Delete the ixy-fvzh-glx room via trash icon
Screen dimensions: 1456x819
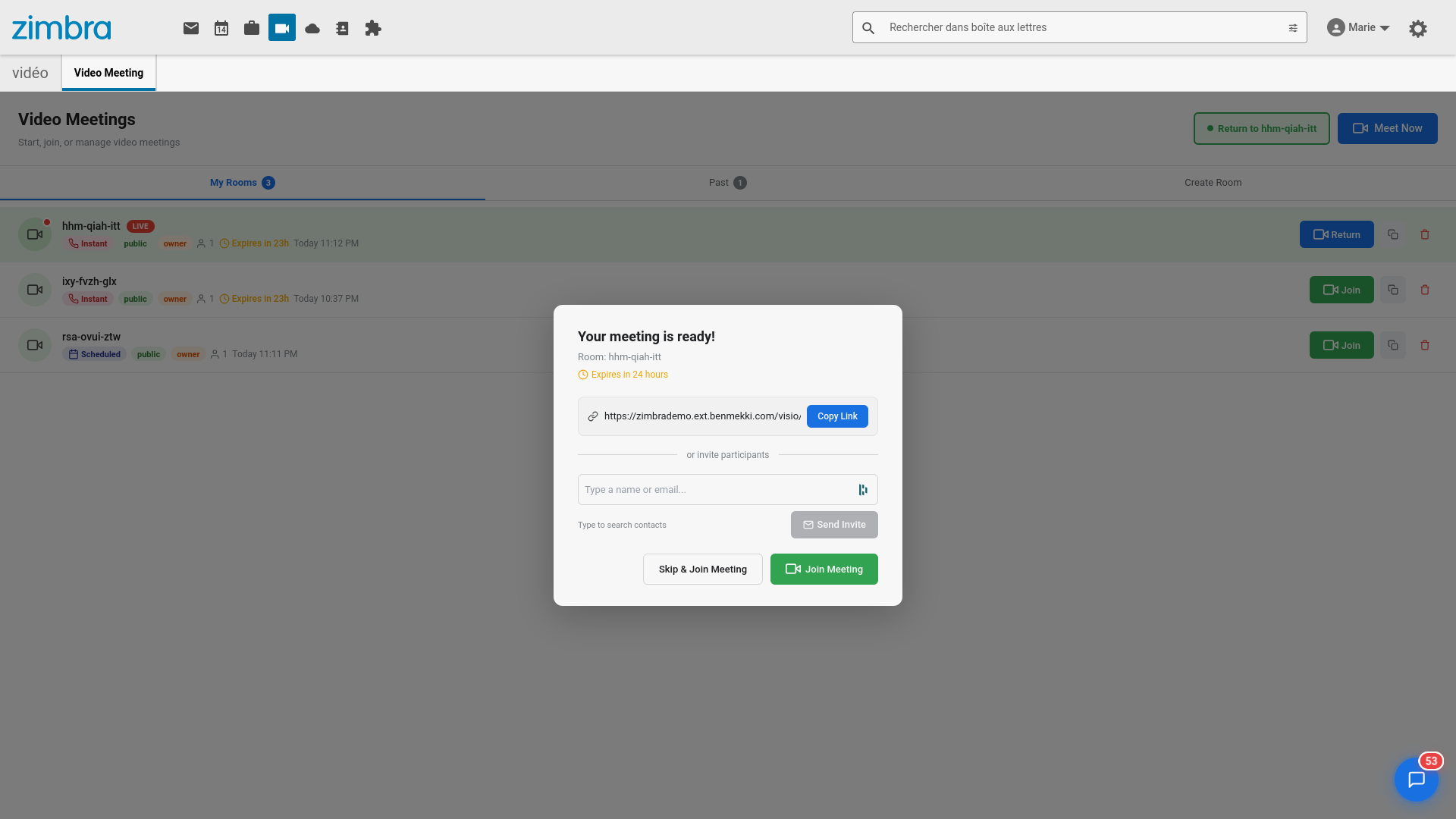point(1425,290)
